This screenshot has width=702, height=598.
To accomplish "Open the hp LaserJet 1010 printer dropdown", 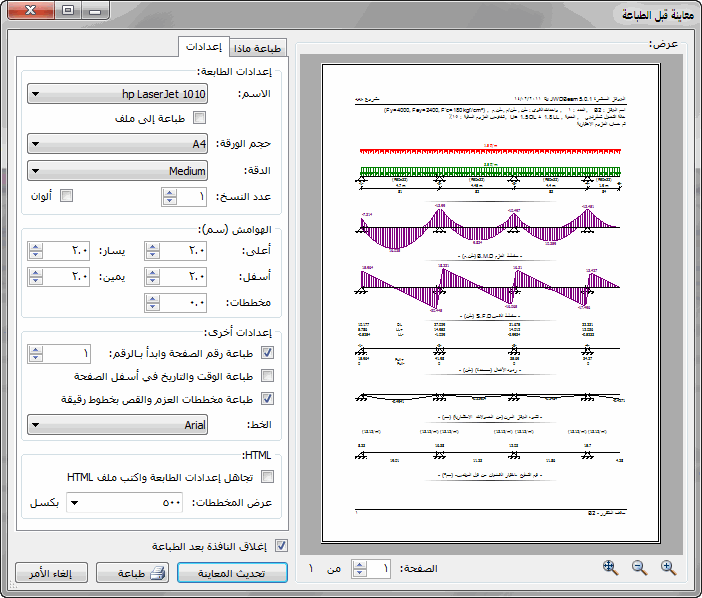I will click(119, 94).
